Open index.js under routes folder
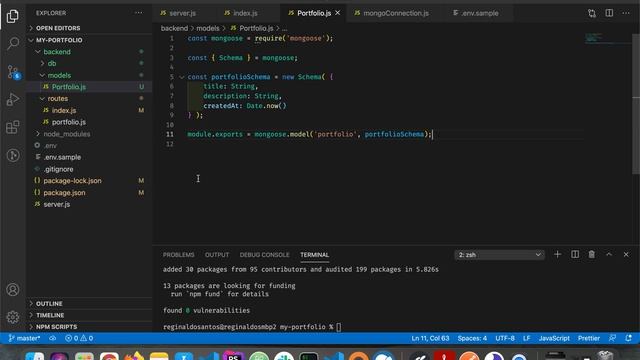Screen dimensions: 640x360 tap(64, 110)
